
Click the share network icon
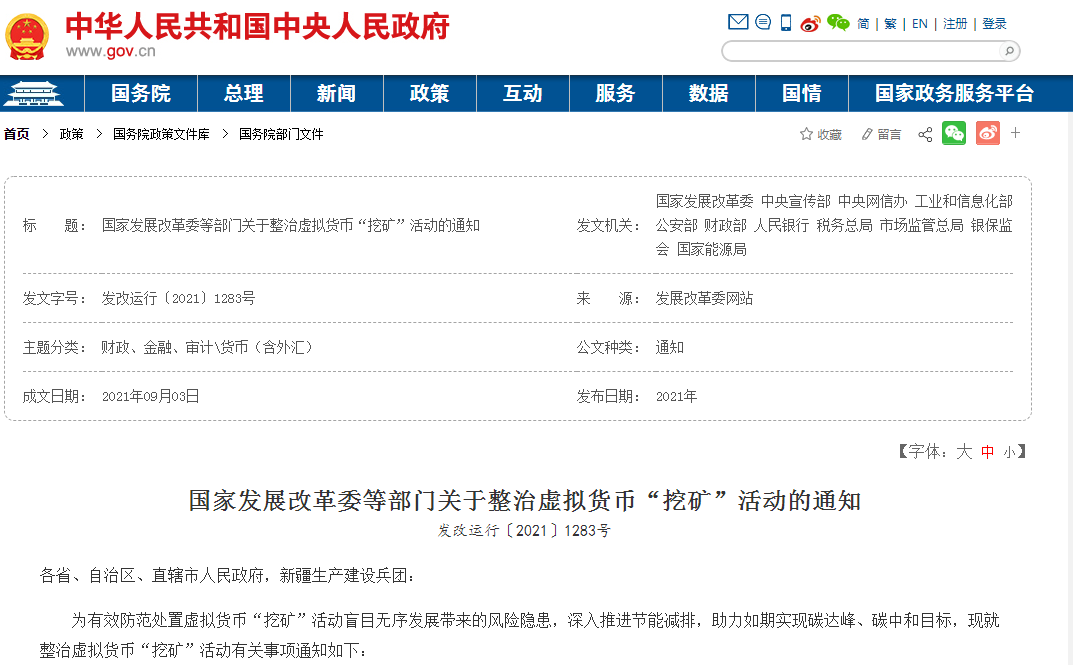pos(924,133)
